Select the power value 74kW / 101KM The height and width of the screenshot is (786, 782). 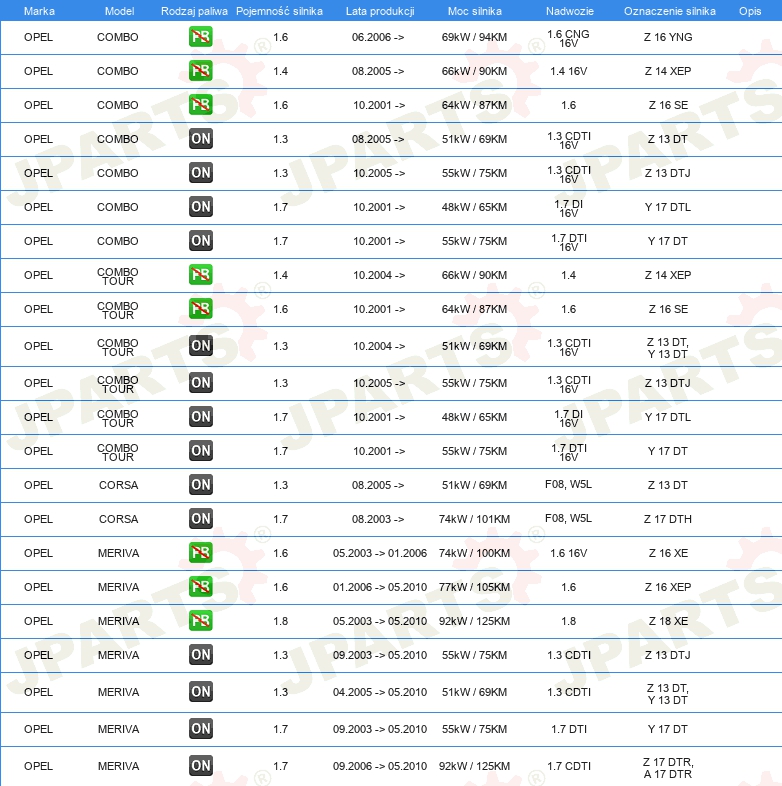tap(474, 519)
